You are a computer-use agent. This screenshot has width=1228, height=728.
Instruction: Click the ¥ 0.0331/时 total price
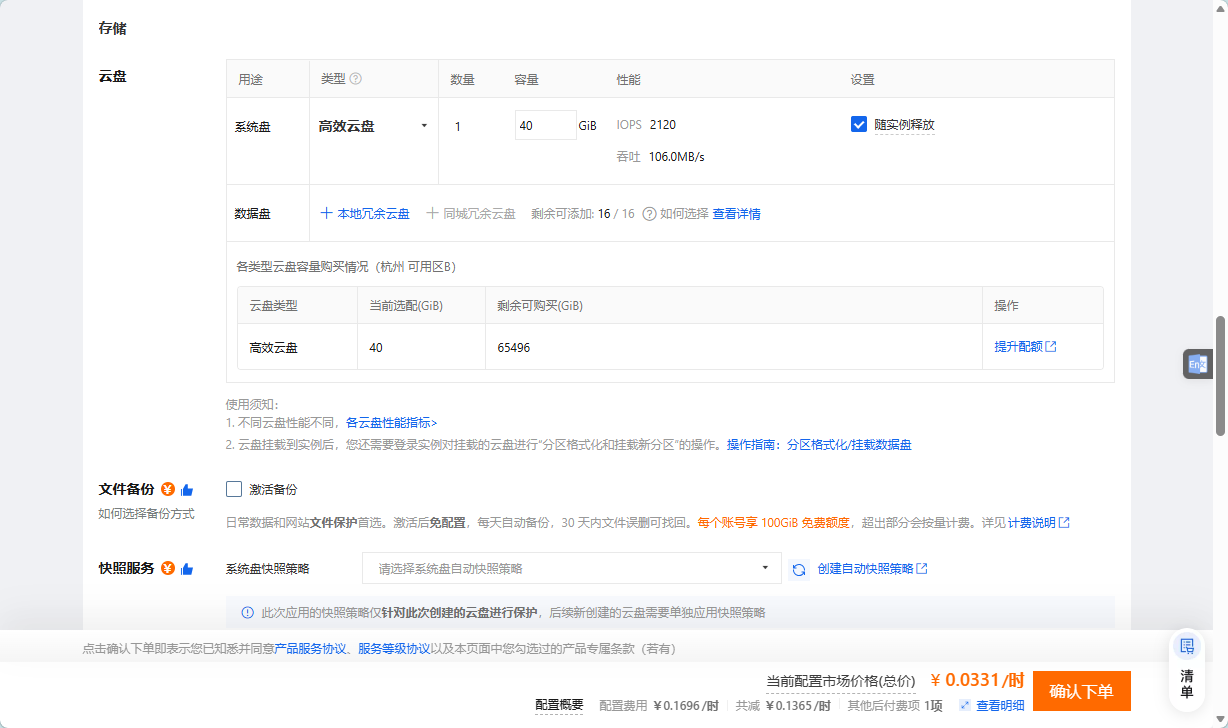(x=977, y=680)
